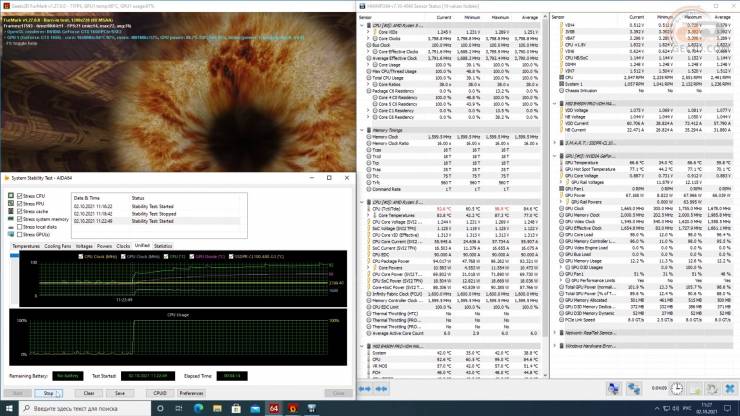The width and height of the screenshot is (740, 416).
Task: Click the HWiNFO clock reset timer icon
Action: (677, 389)
